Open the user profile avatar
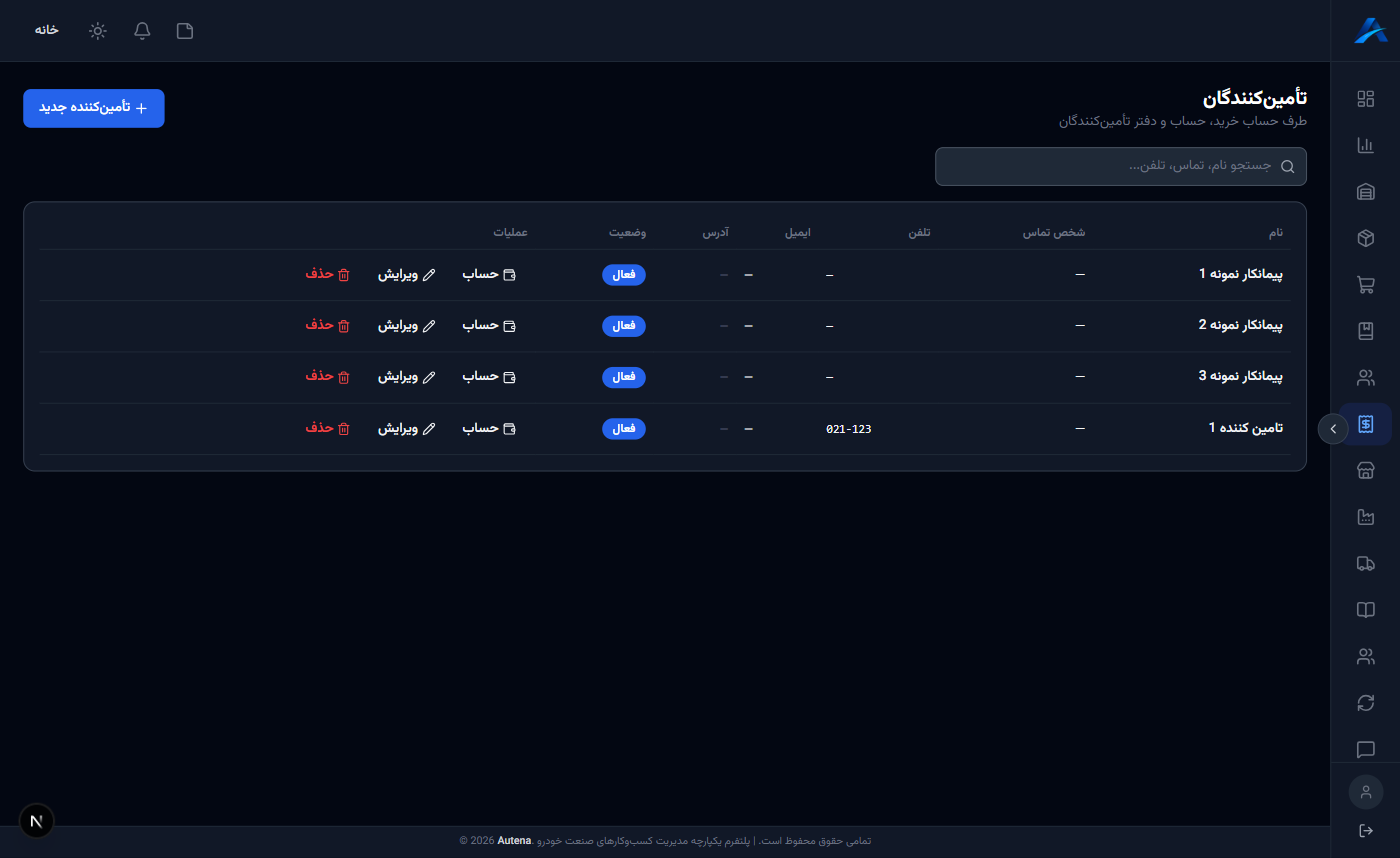Image resolution: width=1400 pixels, height=858 pixels. coord(1366,792)
